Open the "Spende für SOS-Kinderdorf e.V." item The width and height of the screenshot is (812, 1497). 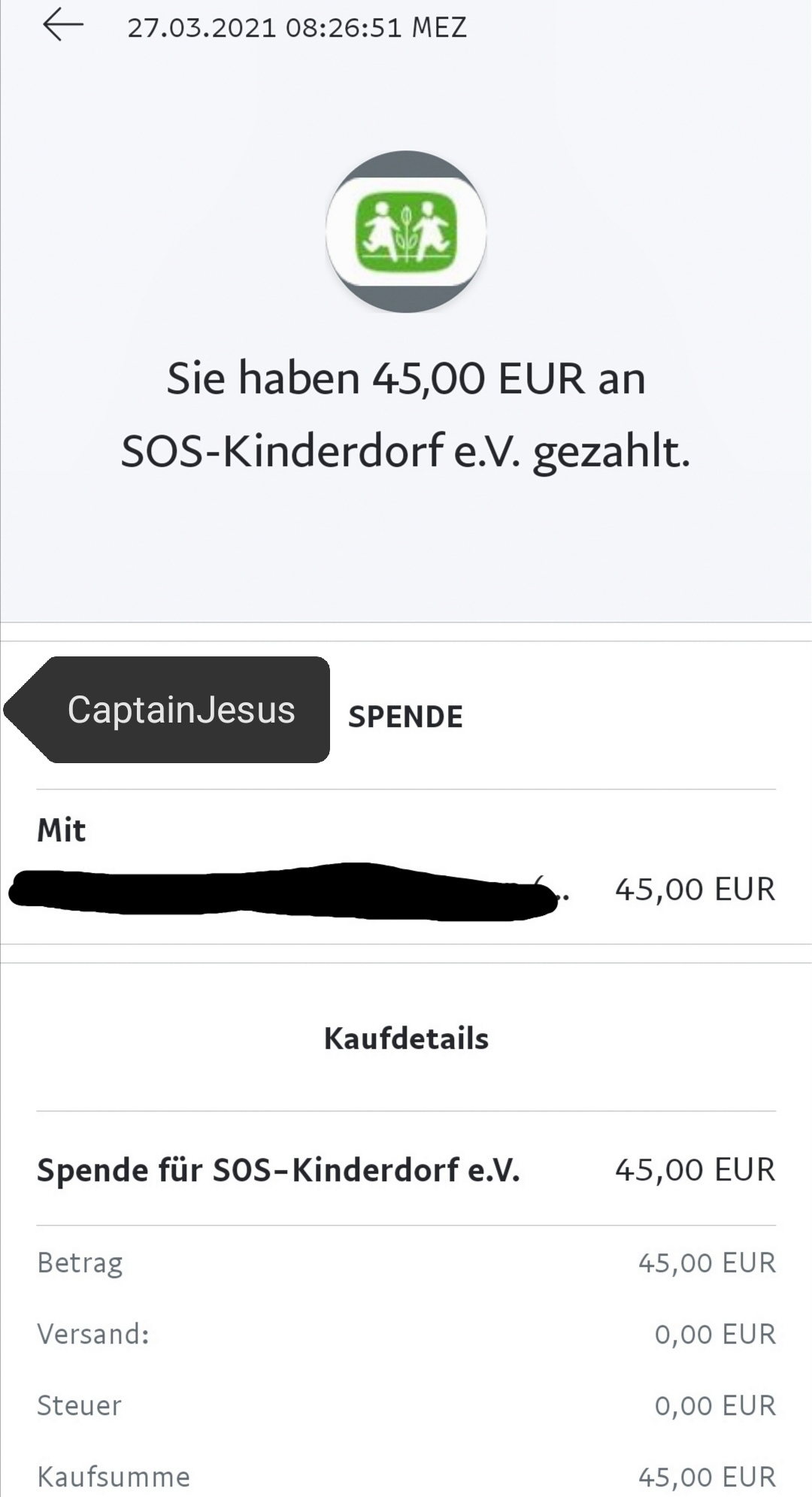(x=278, y=1171)
